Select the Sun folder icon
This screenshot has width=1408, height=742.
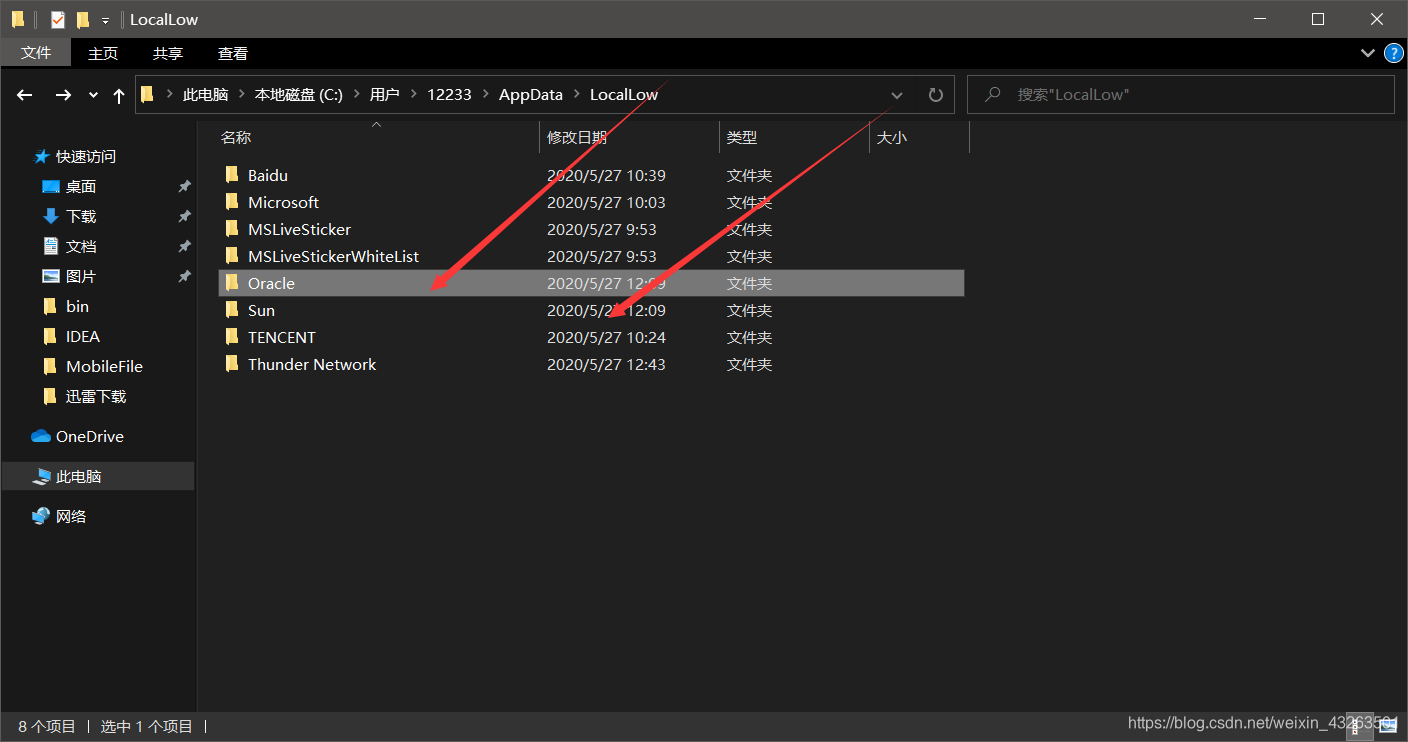pyautogui.click(x=232, y=310)
